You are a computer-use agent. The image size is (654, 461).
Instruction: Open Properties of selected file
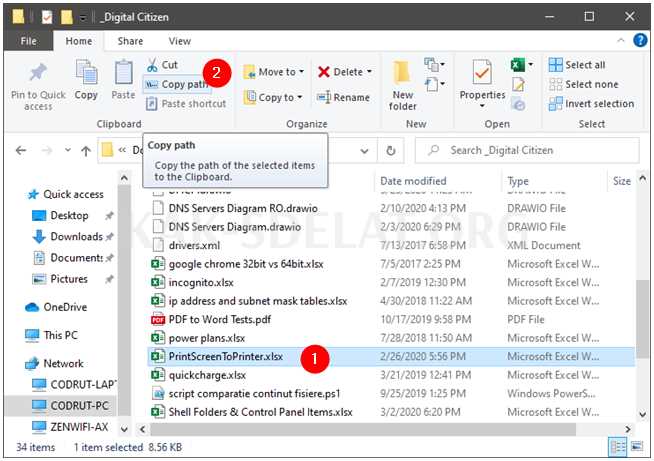pos(482,83)
